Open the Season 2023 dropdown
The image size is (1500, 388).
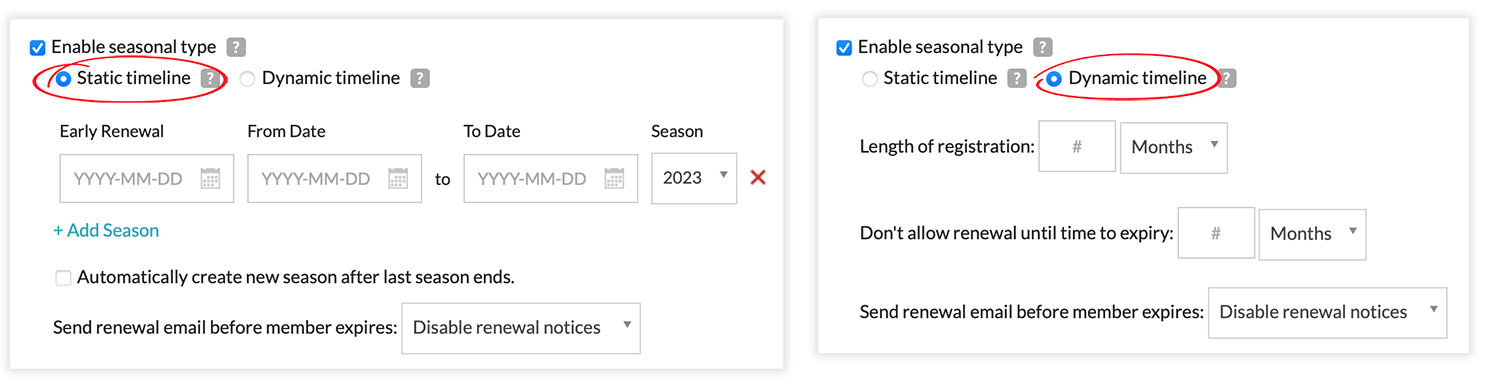694,178
